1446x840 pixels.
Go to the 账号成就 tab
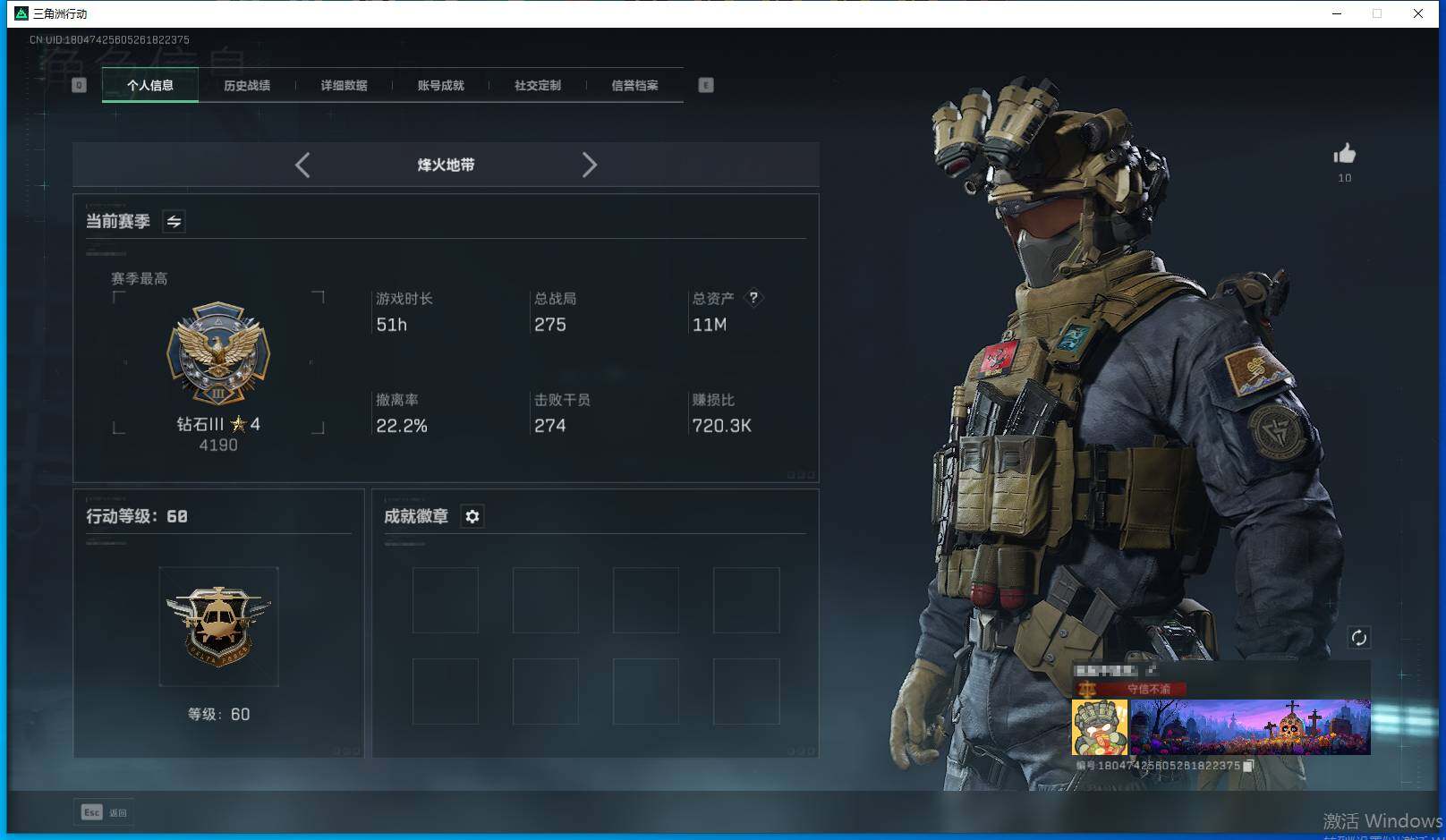[x=441, y=85]
